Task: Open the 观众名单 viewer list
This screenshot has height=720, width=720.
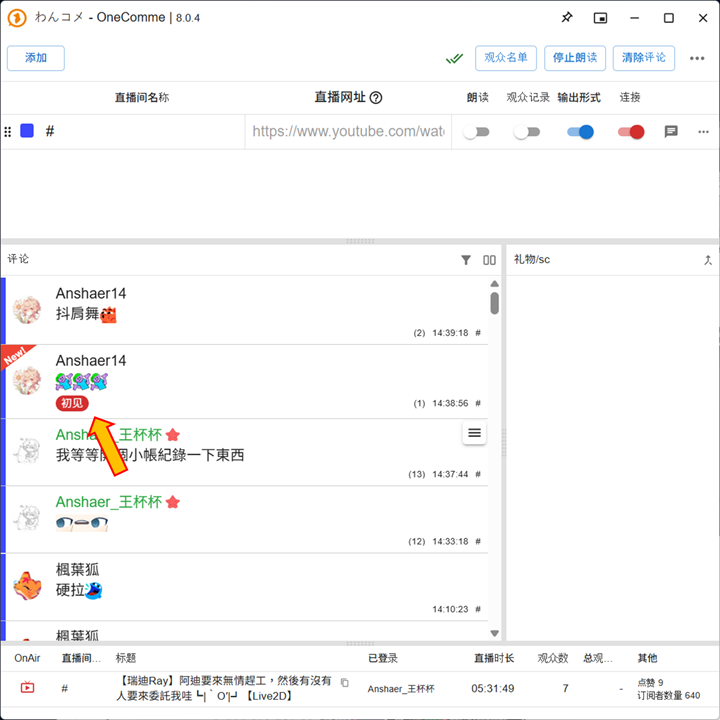Action: 506,58
